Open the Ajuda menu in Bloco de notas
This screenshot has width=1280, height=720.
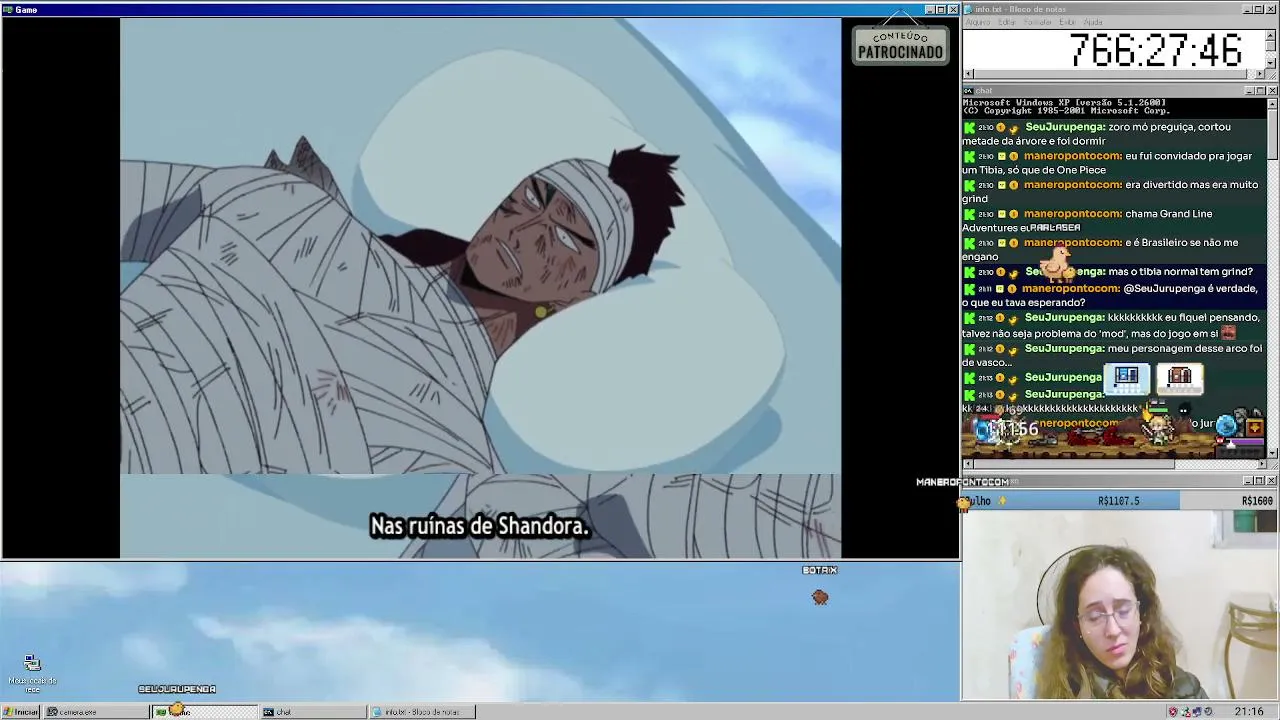point(1093,22)
